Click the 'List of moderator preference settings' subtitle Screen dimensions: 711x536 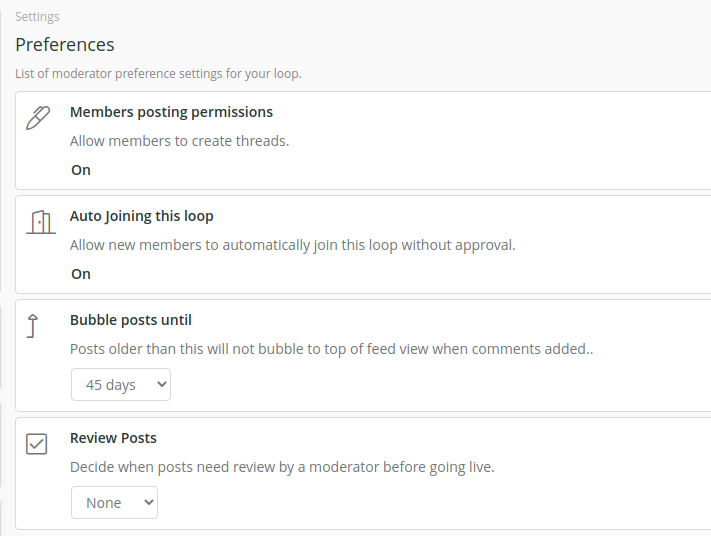(158, 73)
